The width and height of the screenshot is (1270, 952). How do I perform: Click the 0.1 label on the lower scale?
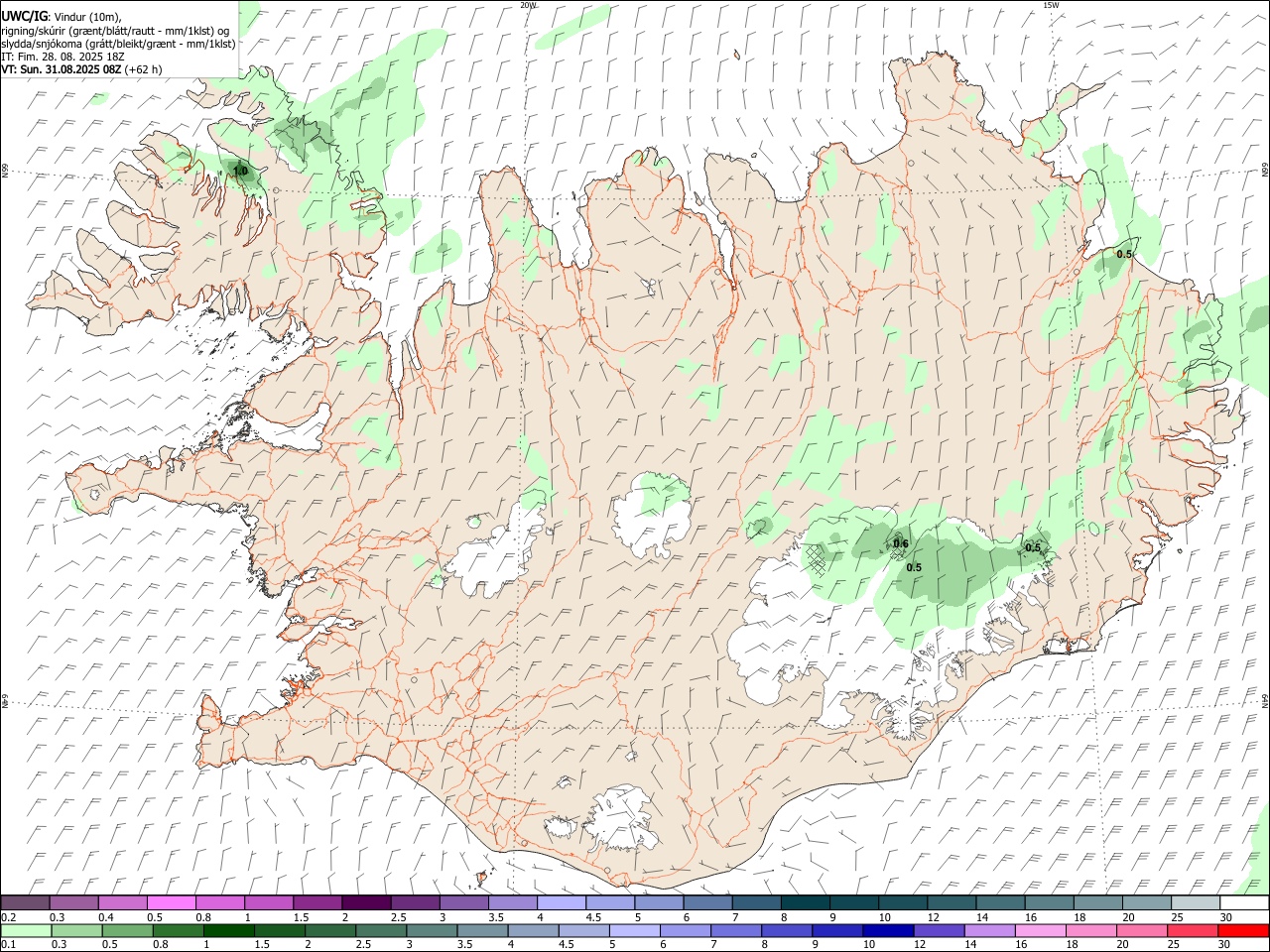[8, 944]
